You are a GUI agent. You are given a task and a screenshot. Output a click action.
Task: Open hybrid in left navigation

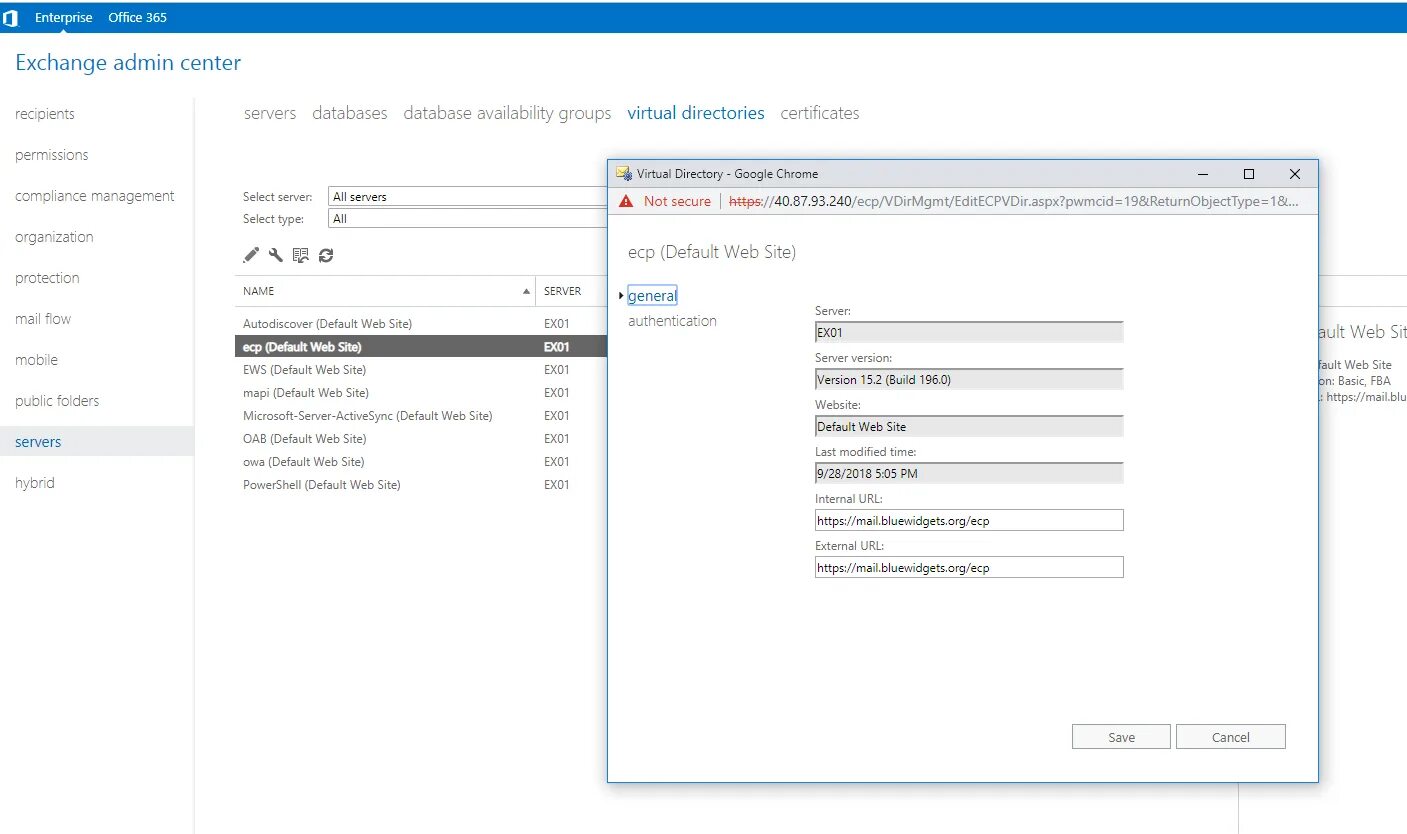[x=35, y=483]
